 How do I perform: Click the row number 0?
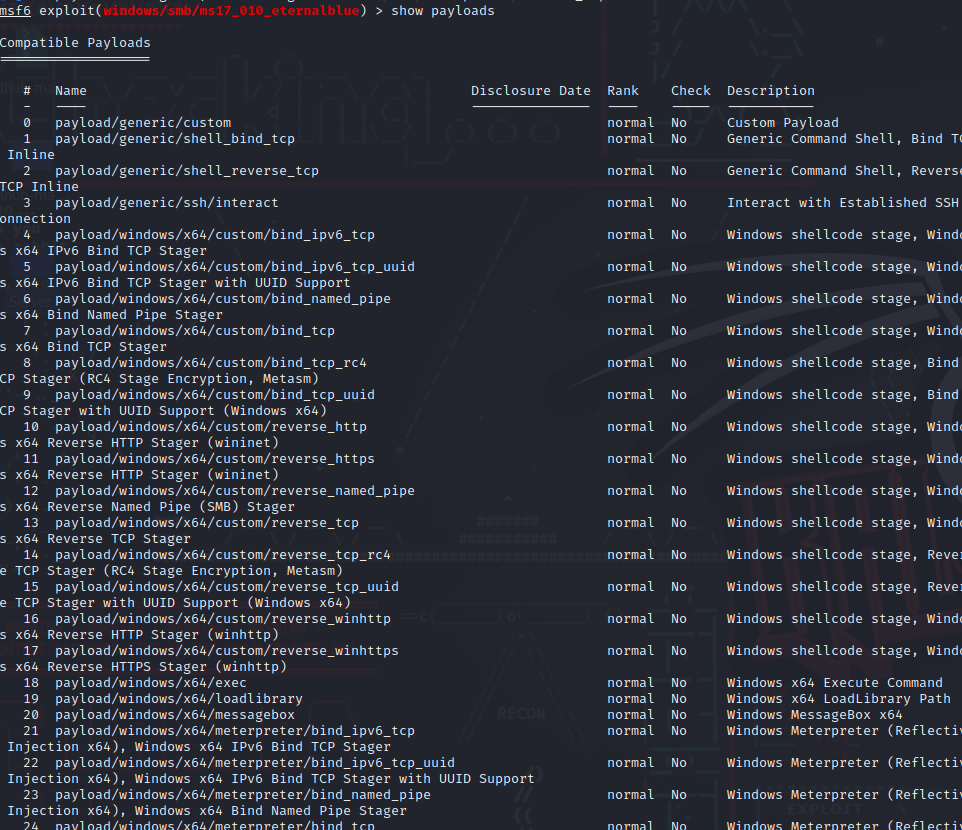point(27,123)
